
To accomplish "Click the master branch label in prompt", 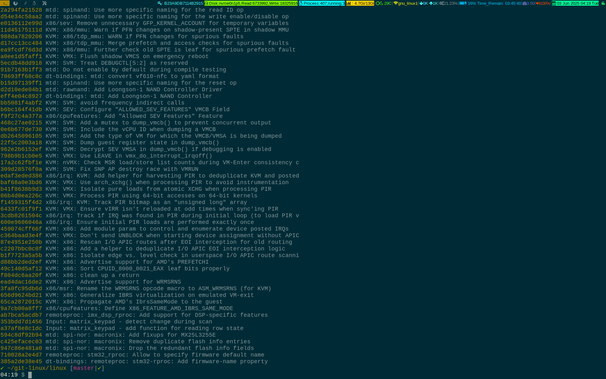I will click(x=83, y=368).
